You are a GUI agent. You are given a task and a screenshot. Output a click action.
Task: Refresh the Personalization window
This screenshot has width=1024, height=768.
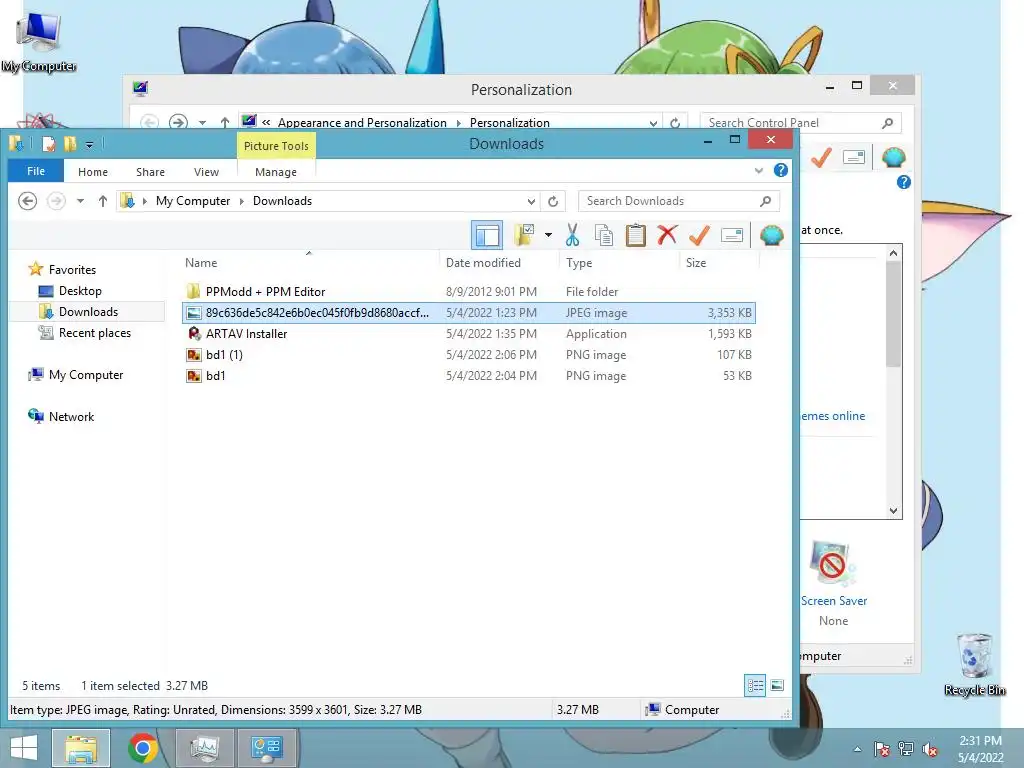(x=675, y=122)
